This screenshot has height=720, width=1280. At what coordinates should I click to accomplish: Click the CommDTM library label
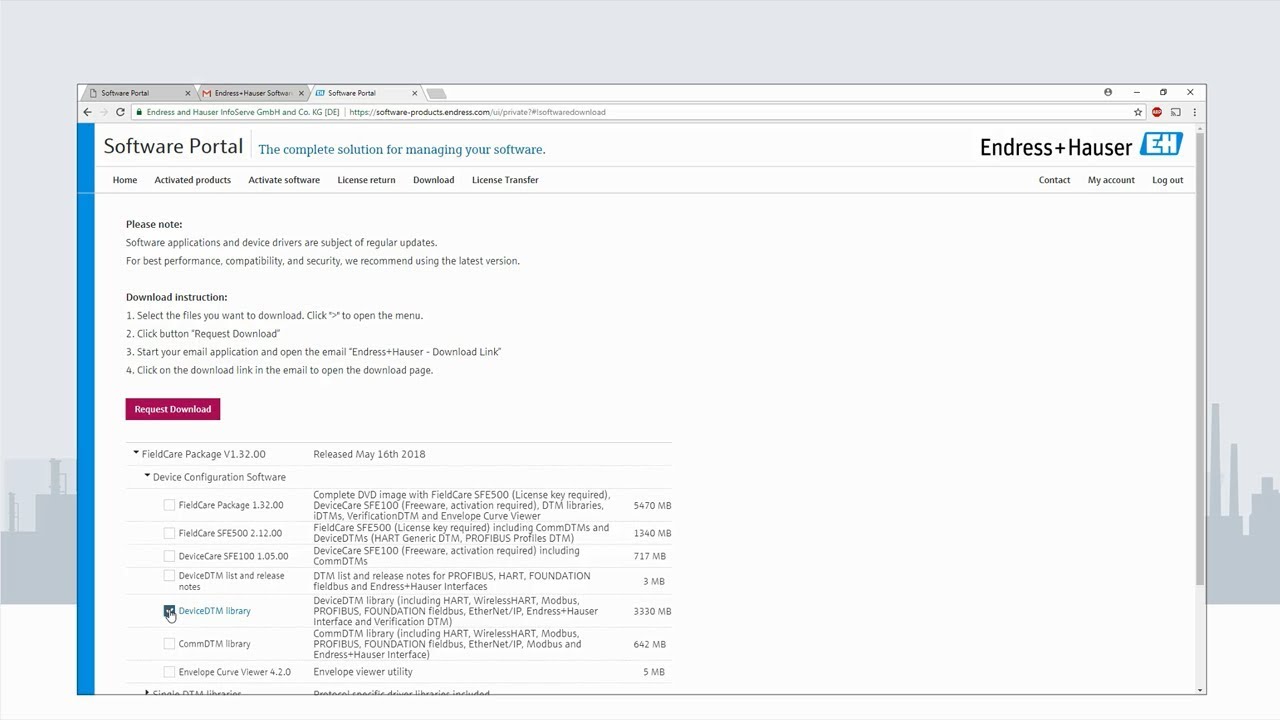(x=214, y=644)
